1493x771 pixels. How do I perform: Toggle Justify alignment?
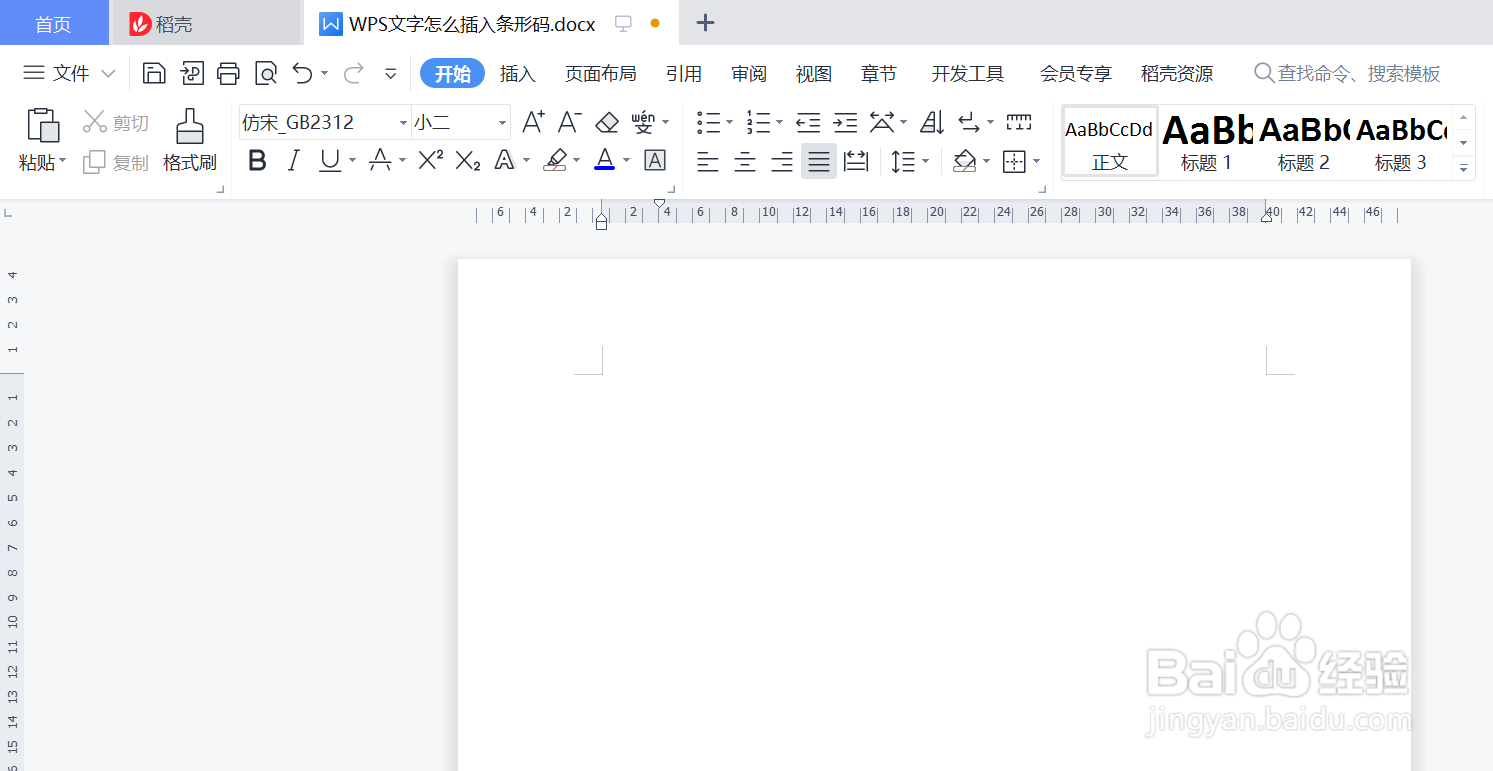point(819,161)
